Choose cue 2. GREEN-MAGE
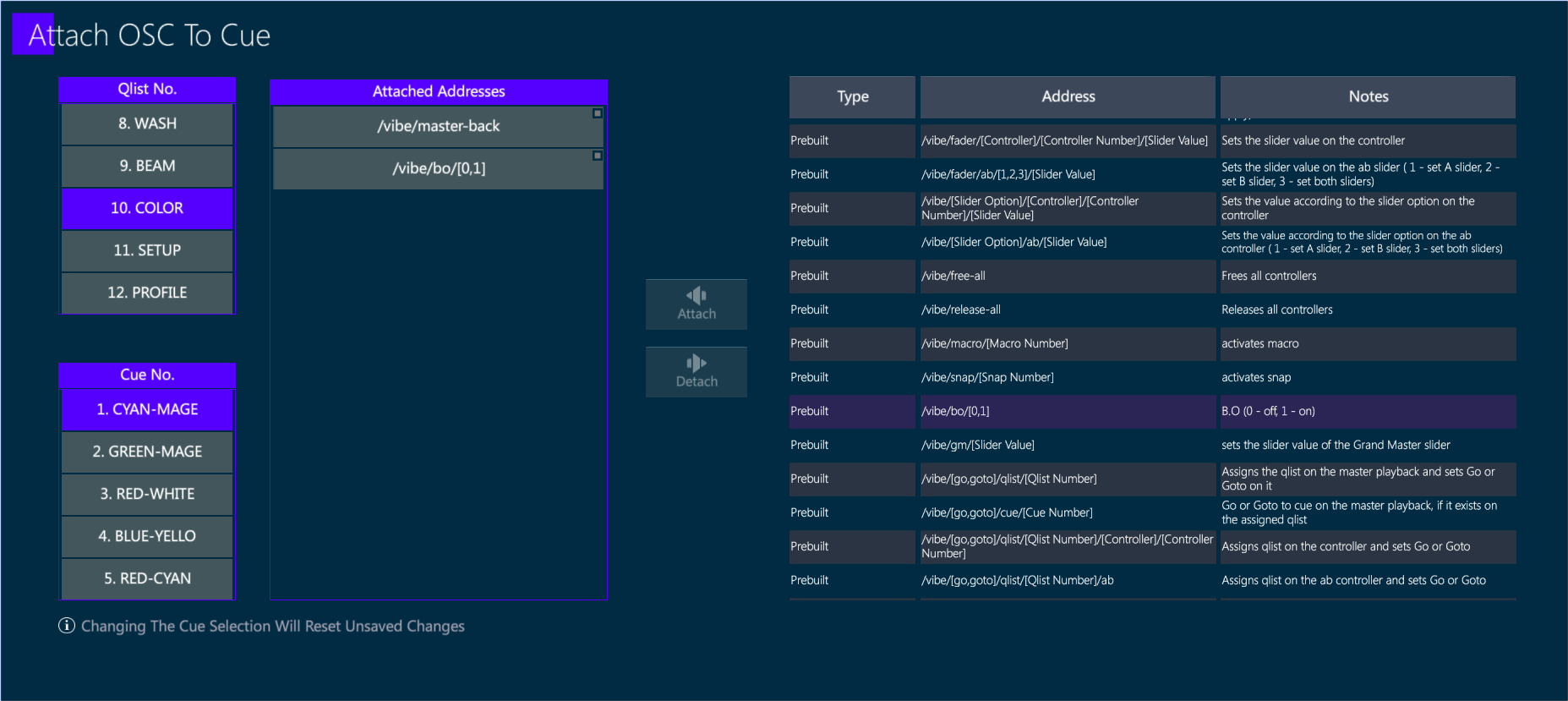Screen dimensions: 1568x701 [x=147, y=452]
